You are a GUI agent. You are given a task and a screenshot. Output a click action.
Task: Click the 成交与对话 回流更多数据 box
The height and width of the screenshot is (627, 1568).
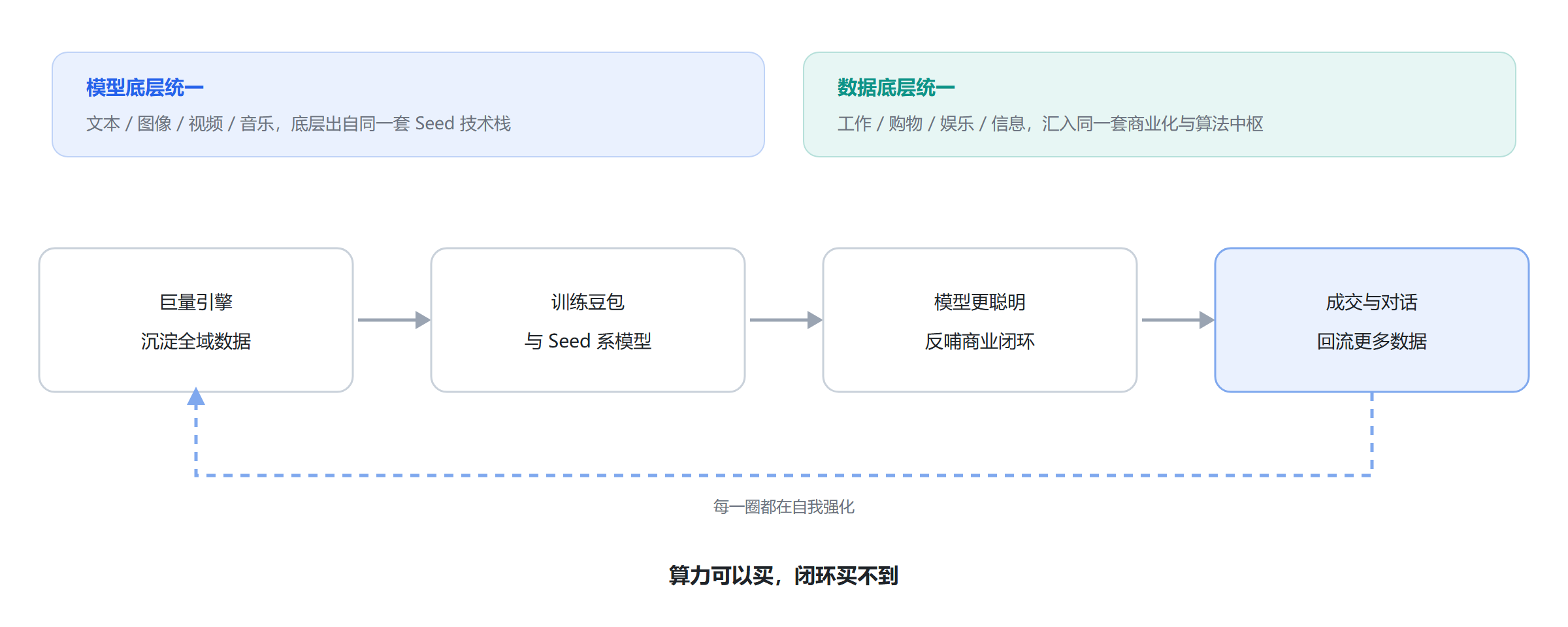tap(1372, 320)
